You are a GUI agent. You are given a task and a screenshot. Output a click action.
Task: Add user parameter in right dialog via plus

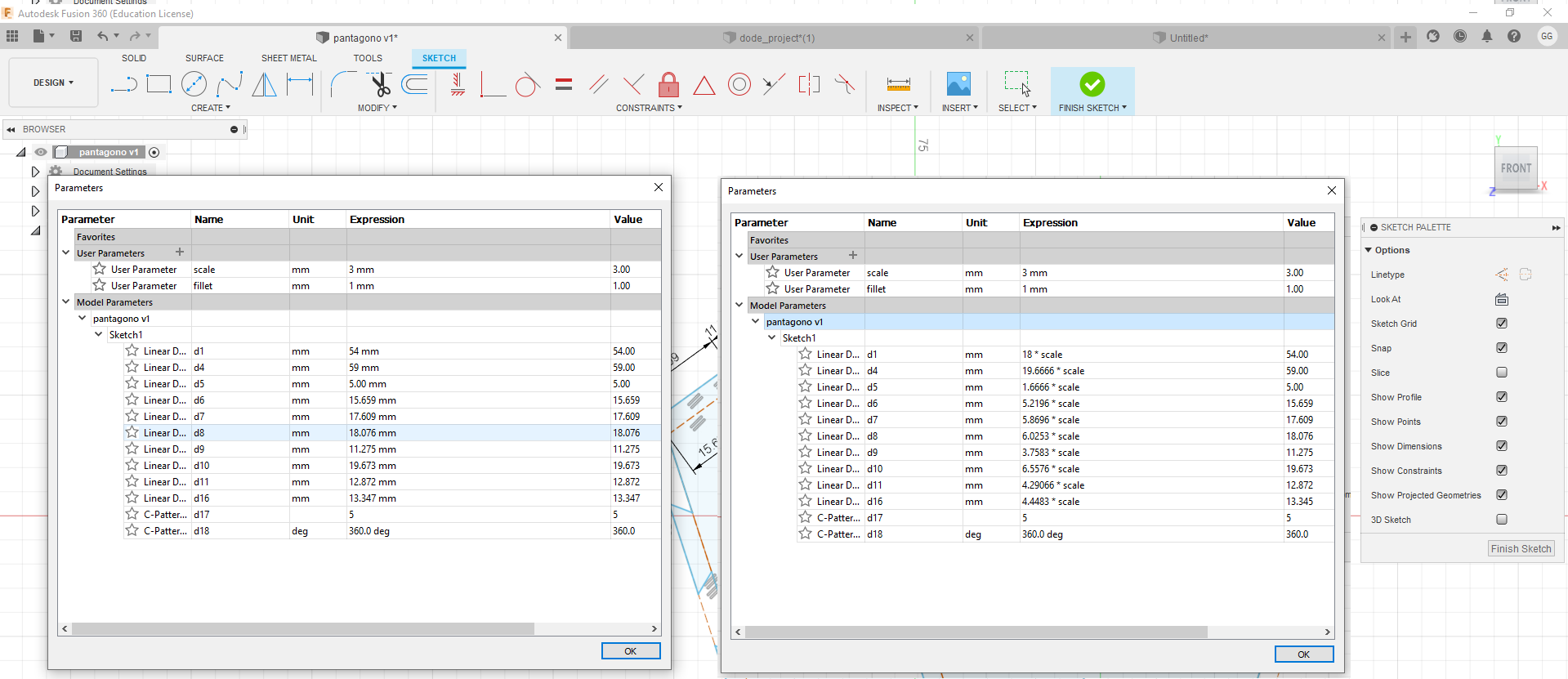pos(853,256)
